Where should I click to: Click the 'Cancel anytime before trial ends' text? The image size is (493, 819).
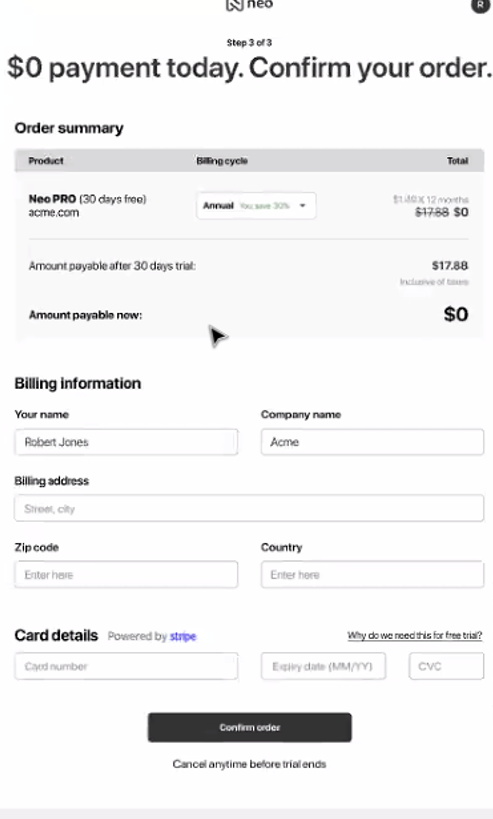[249, 764]
